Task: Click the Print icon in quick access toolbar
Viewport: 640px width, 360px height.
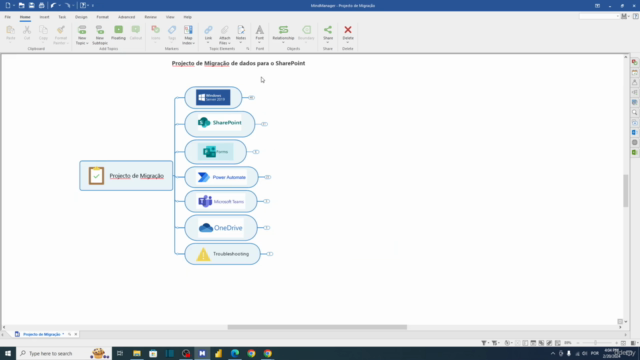Action: (42, 6)
